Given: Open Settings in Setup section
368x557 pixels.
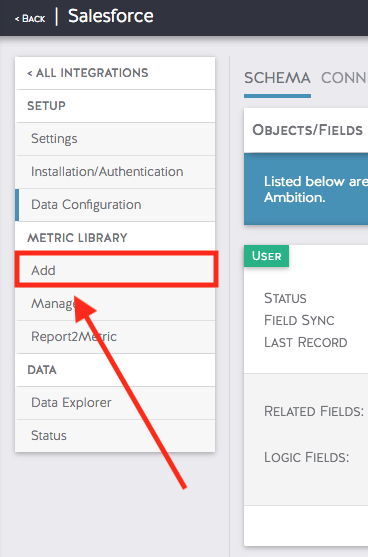Looking at the screenshot, I should (115, 139).
